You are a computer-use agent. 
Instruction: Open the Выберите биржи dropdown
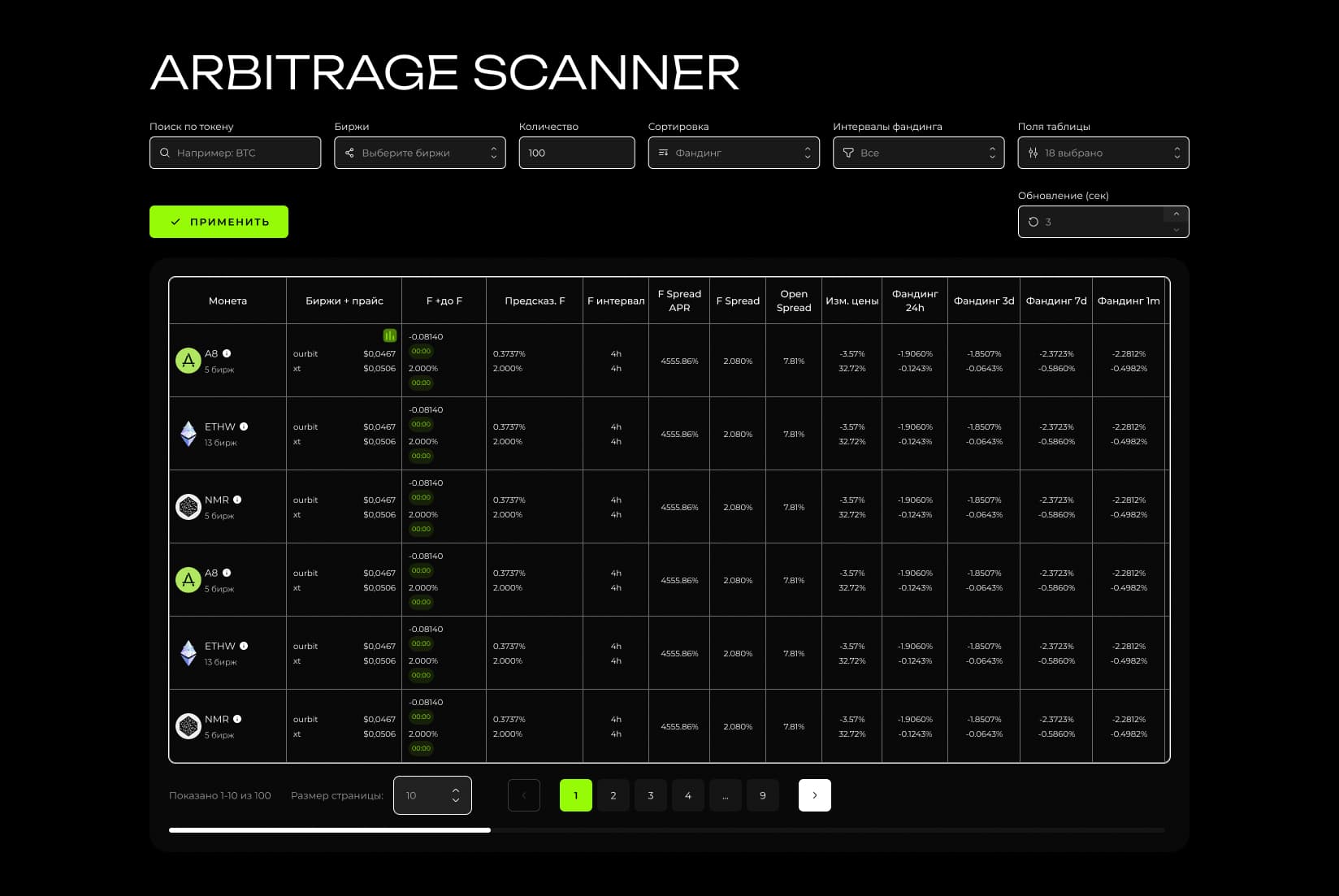pyautogui.click(x=419, y=153)
